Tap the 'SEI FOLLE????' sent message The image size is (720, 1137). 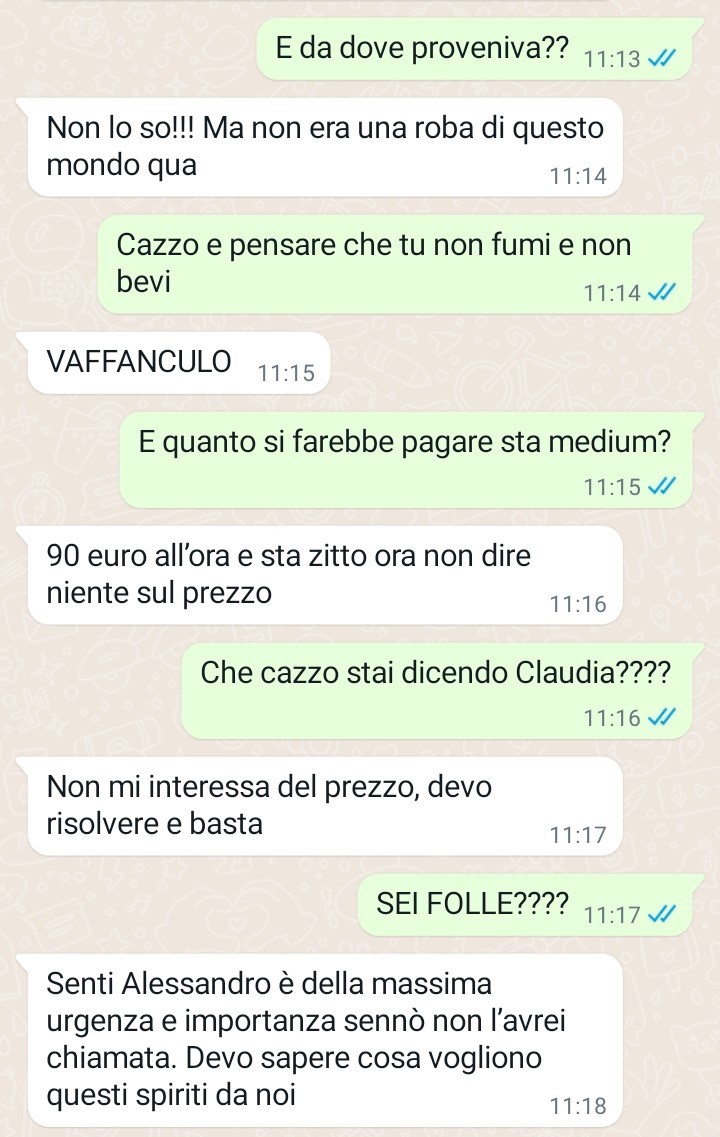[x=525, y=905]
